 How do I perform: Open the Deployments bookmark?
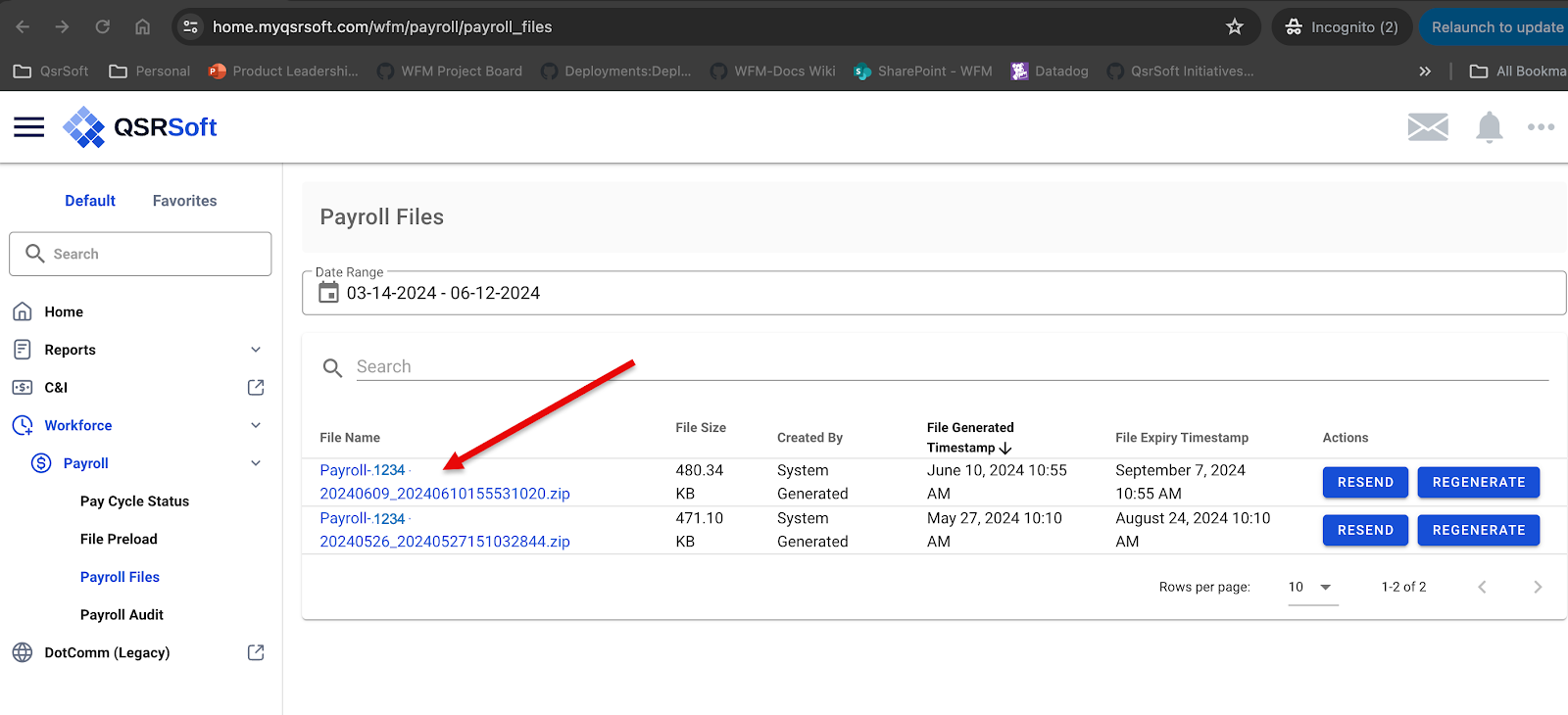(616, 71)
